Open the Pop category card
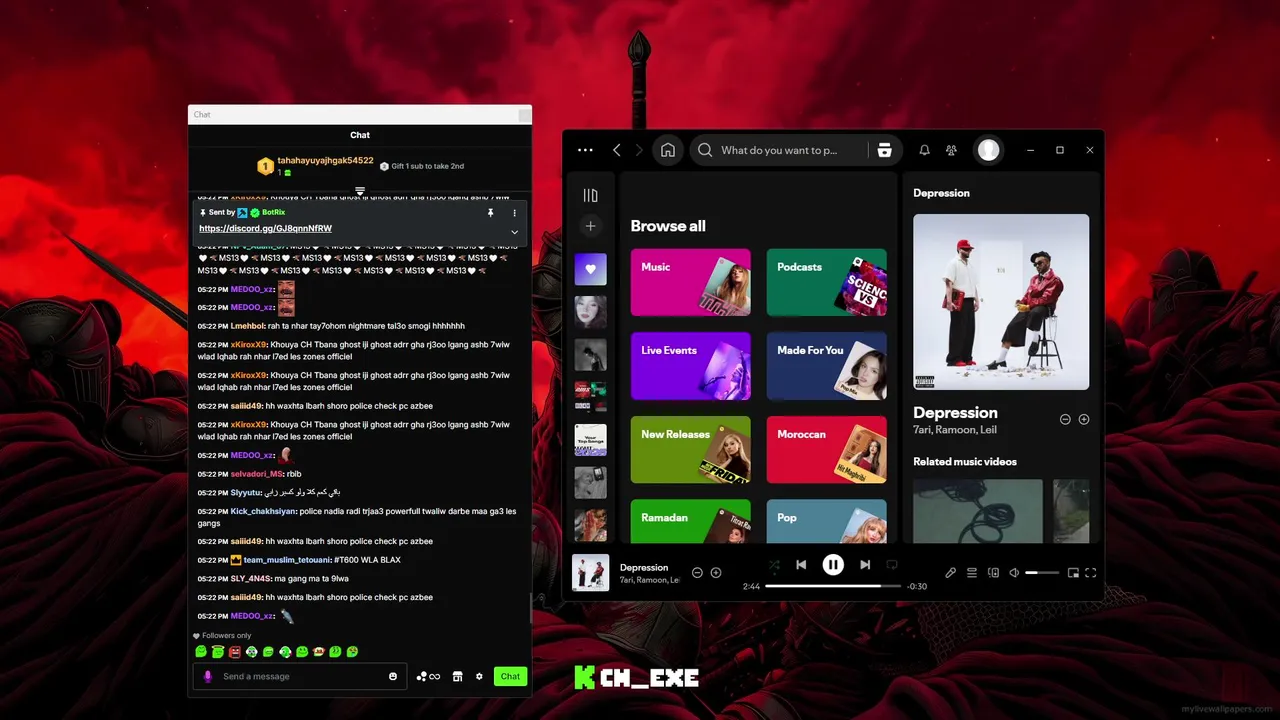Viewport: 1280px width, 720px height. 826,521
